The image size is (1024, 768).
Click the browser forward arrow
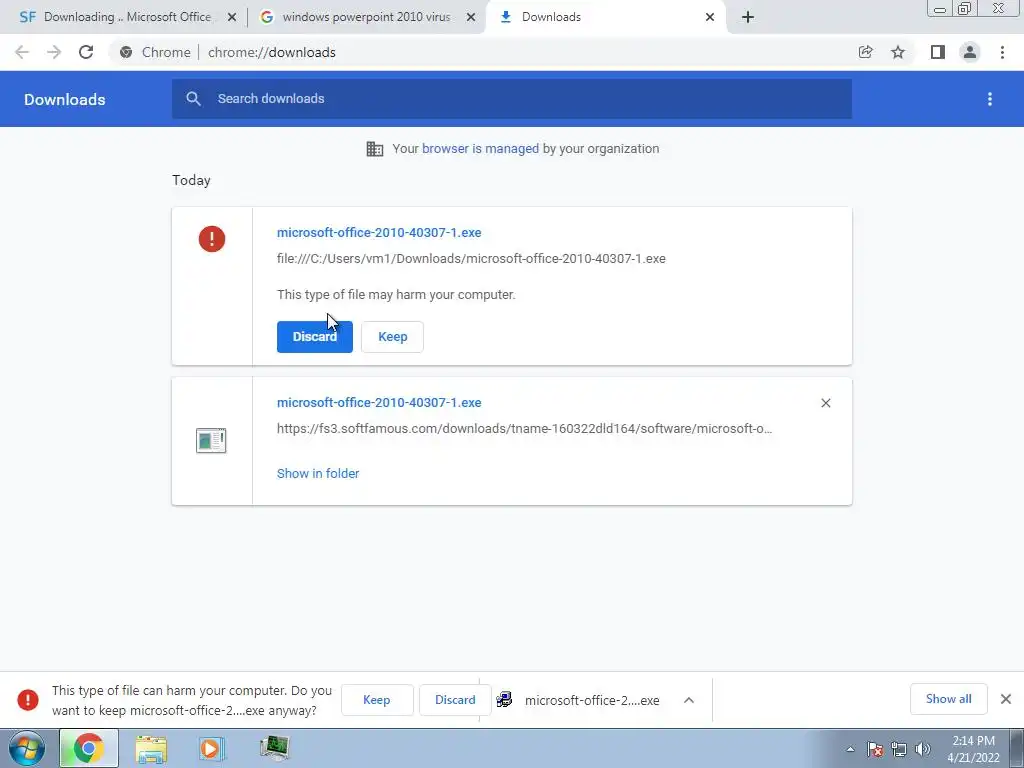coord(54,52)
